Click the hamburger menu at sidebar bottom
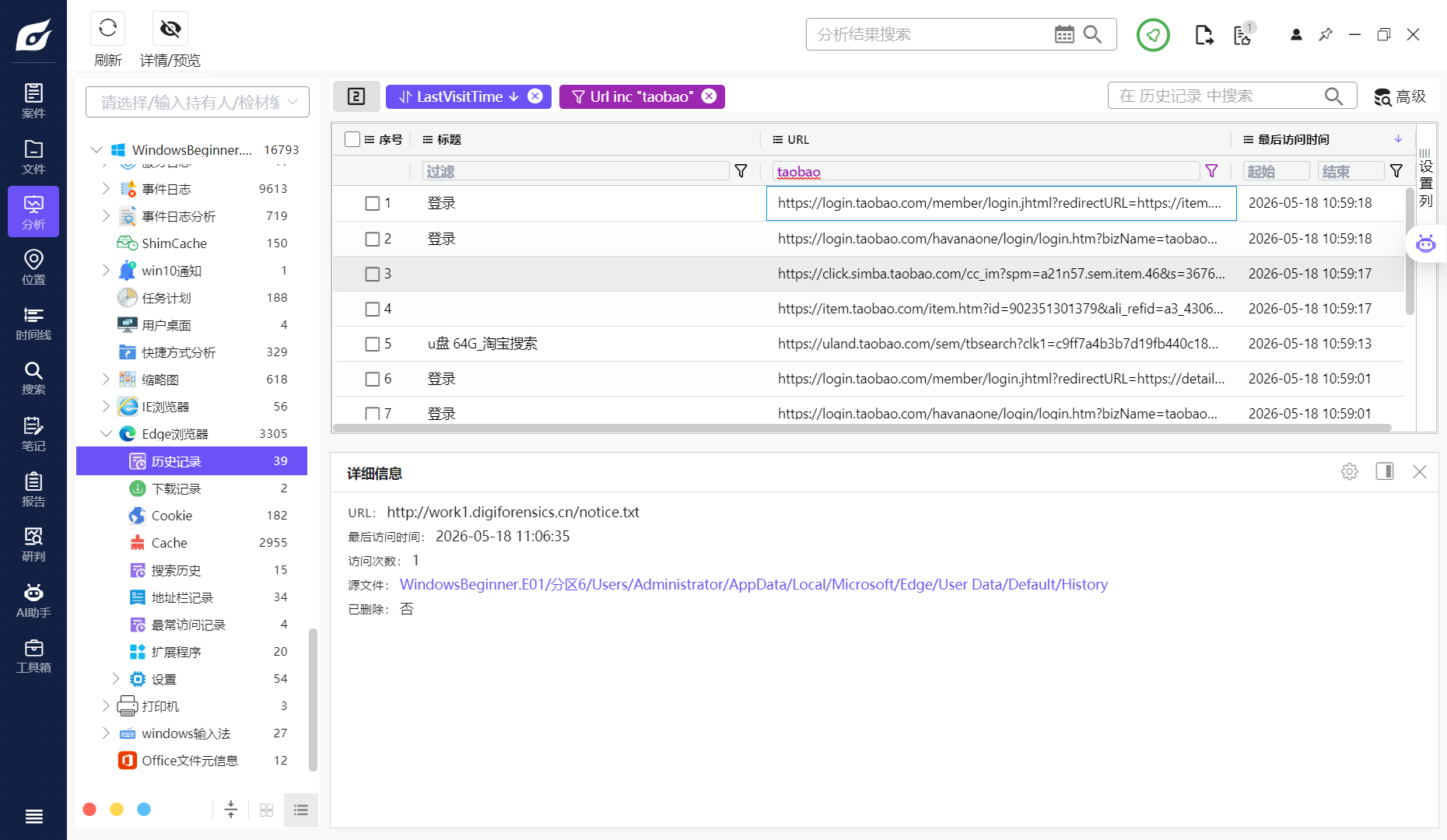 [x=33, y=816]
